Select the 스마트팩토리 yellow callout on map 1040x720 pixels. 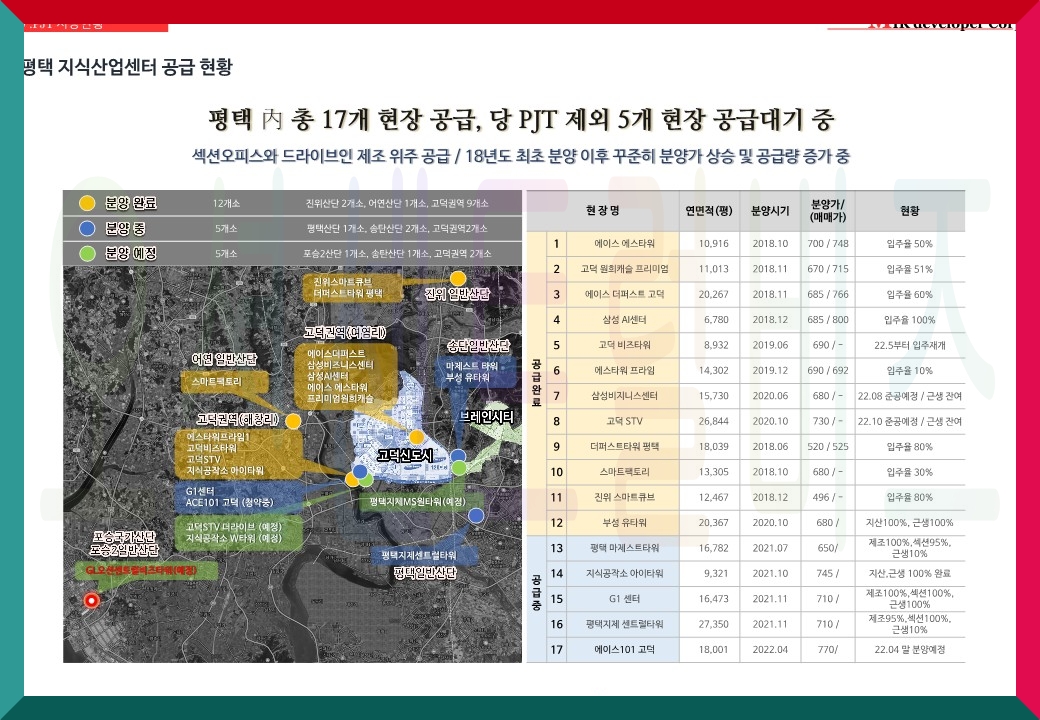click(224, 382)
